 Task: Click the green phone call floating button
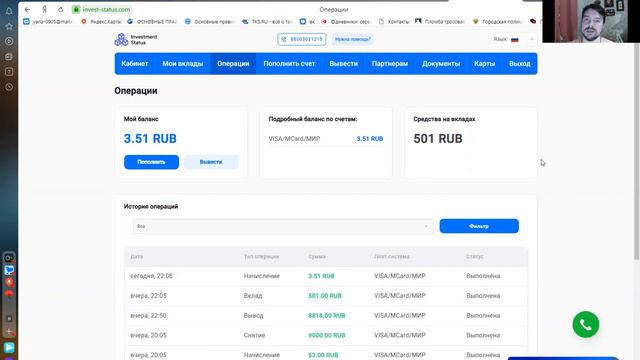click(x=586, y=325)
